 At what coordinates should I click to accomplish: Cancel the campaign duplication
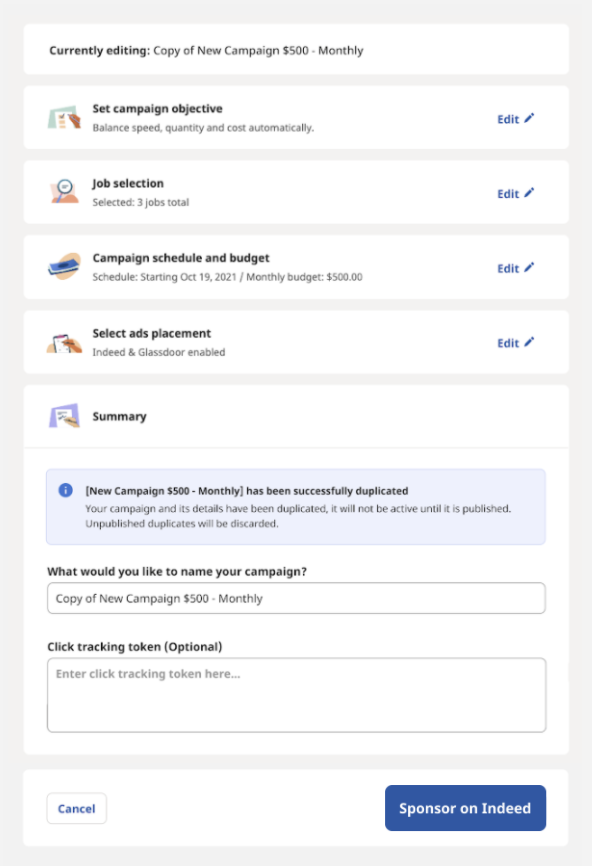[77, 809]
